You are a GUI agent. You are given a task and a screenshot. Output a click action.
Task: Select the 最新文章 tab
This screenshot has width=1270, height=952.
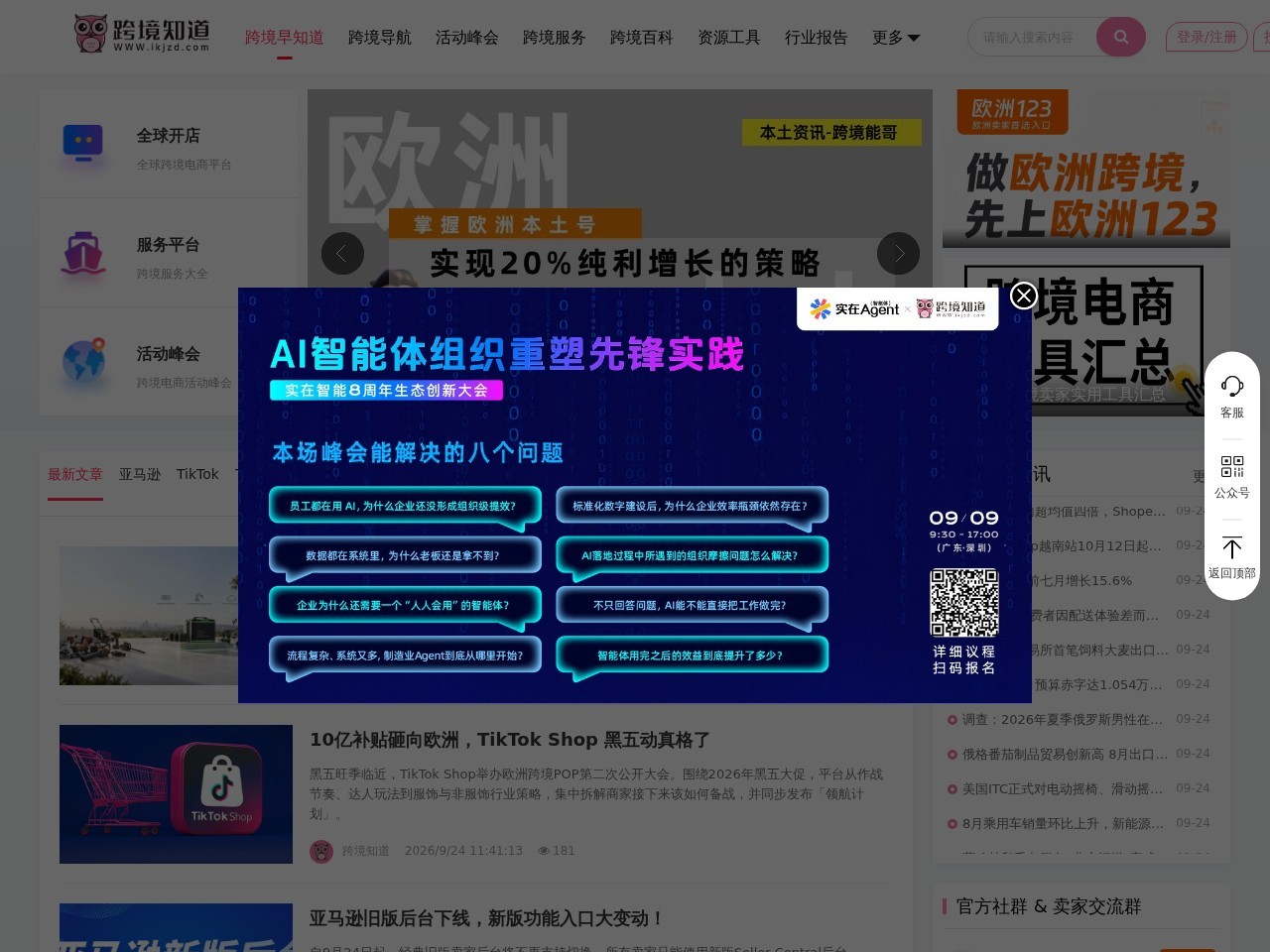[x=75, y=475]
